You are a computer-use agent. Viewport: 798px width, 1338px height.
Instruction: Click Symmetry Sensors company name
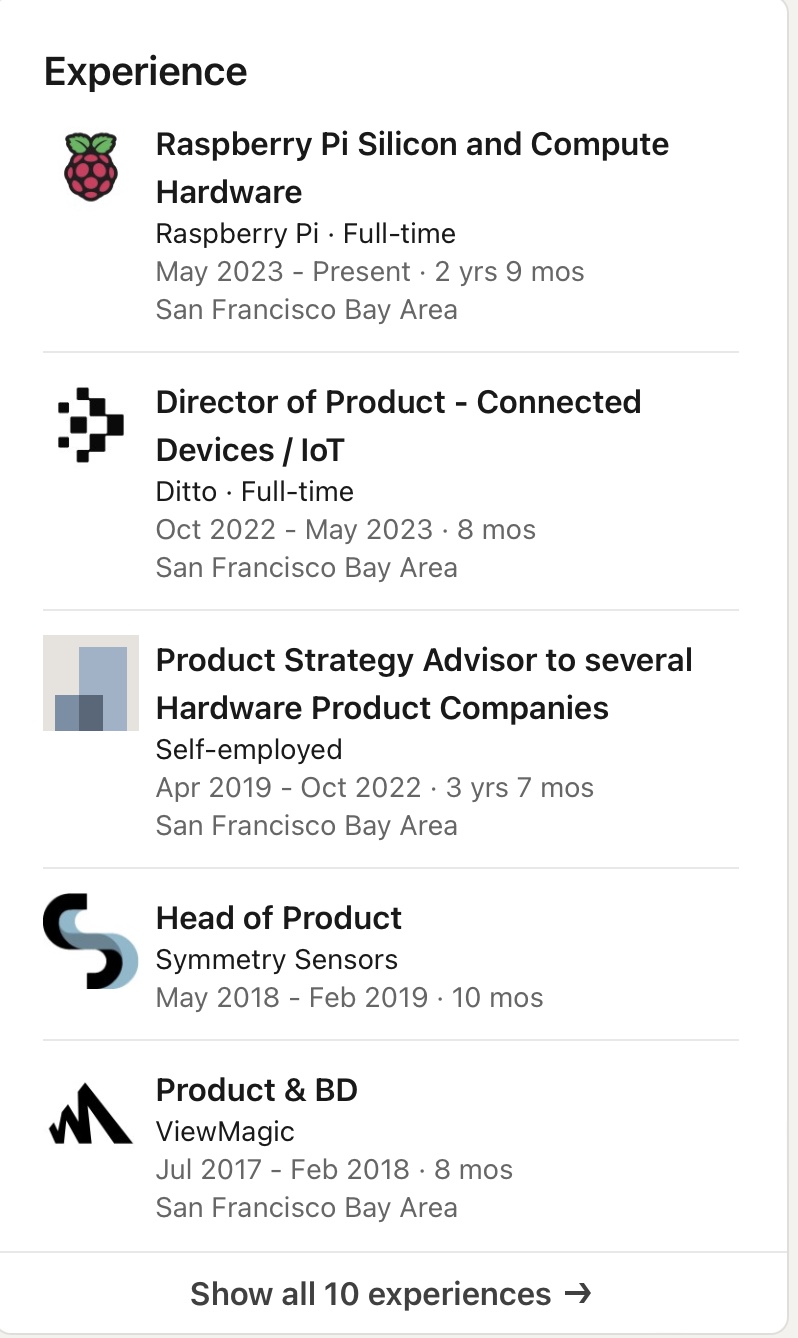(276, 960)
